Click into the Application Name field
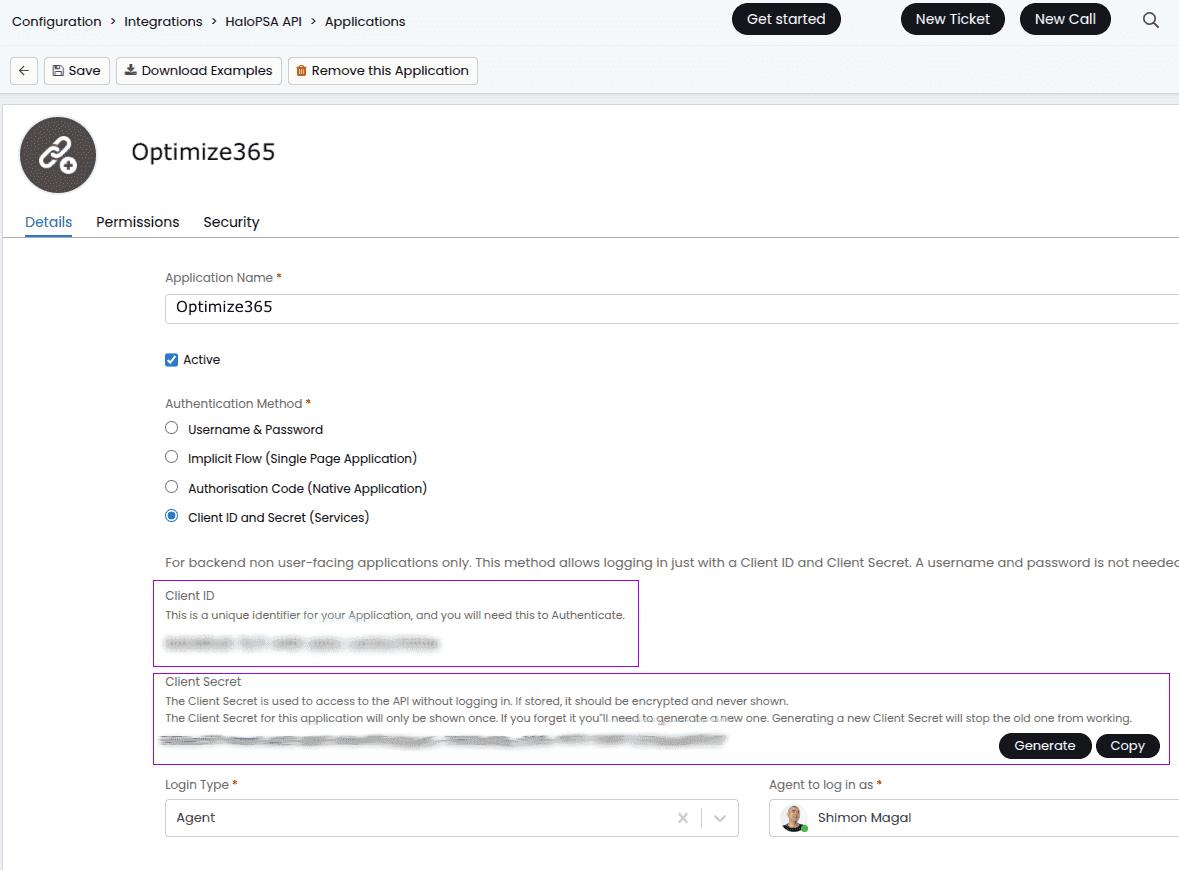Viewport: 1179px width, 870px height. pos(671,308)
